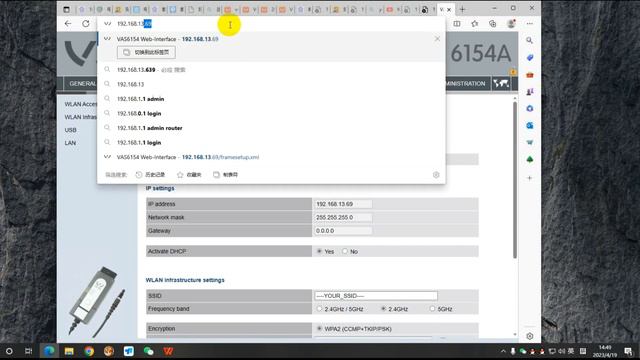This screenshot has height=360, width=640.
Task: Open split screen icon in toolbar
Action: click(x=457, y=24)
